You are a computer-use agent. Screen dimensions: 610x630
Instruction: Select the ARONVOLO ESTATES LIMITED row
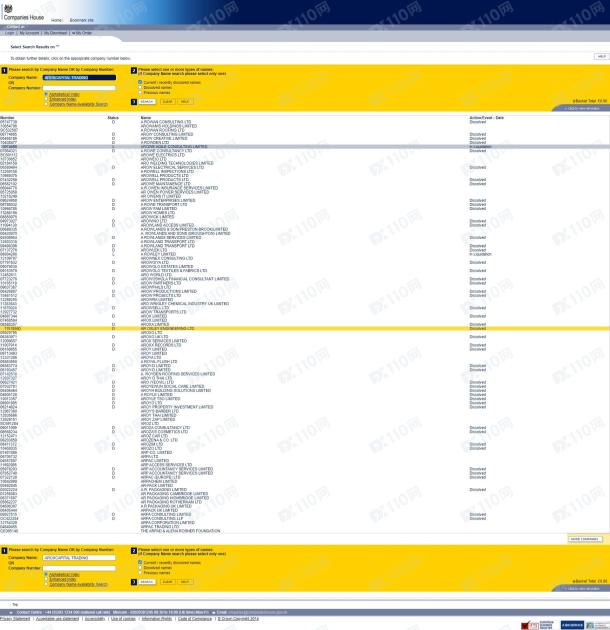(x=305, y=266)
